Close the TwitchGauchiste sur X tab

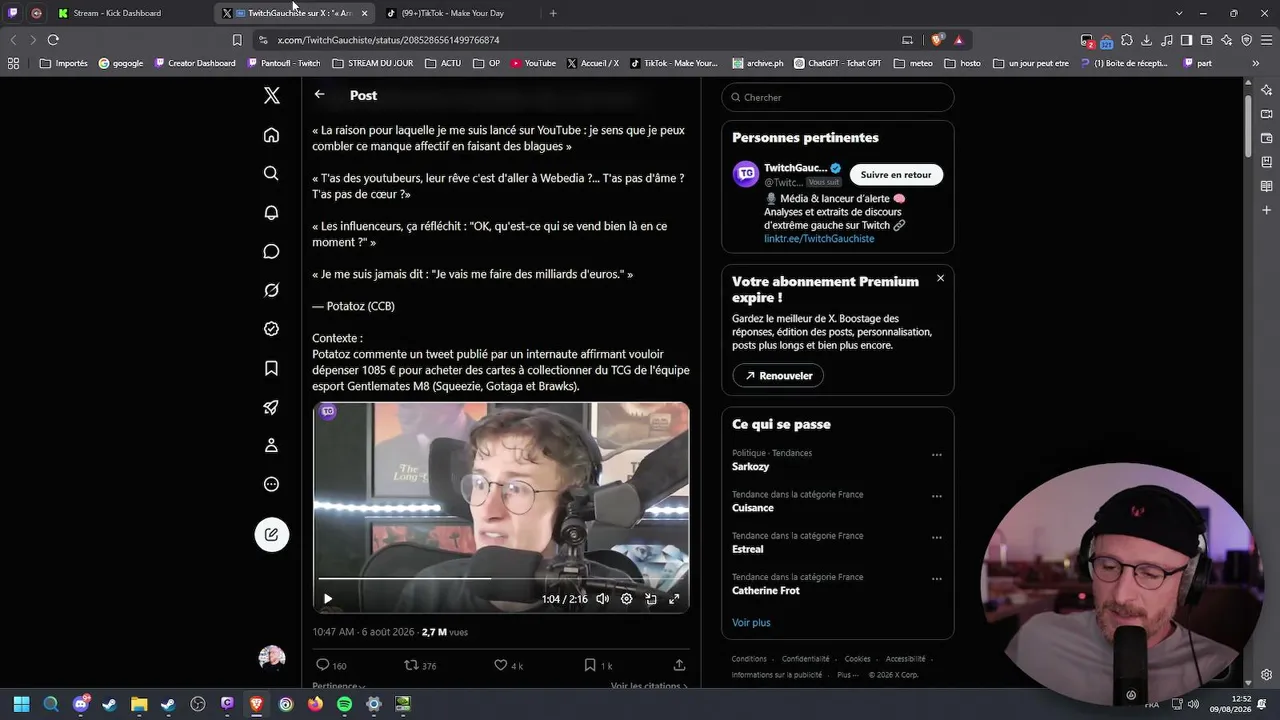(364, 13)
